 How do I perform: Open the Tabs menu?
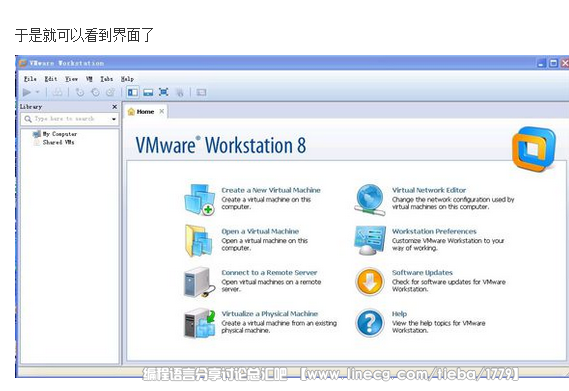107,79
